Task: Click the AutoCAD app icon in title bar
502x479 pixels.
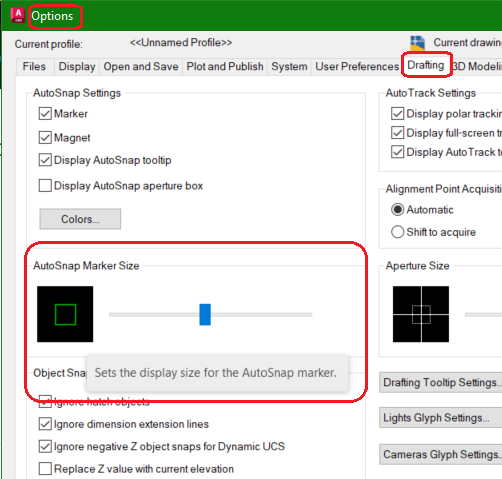Action: (x=18, y=16)
